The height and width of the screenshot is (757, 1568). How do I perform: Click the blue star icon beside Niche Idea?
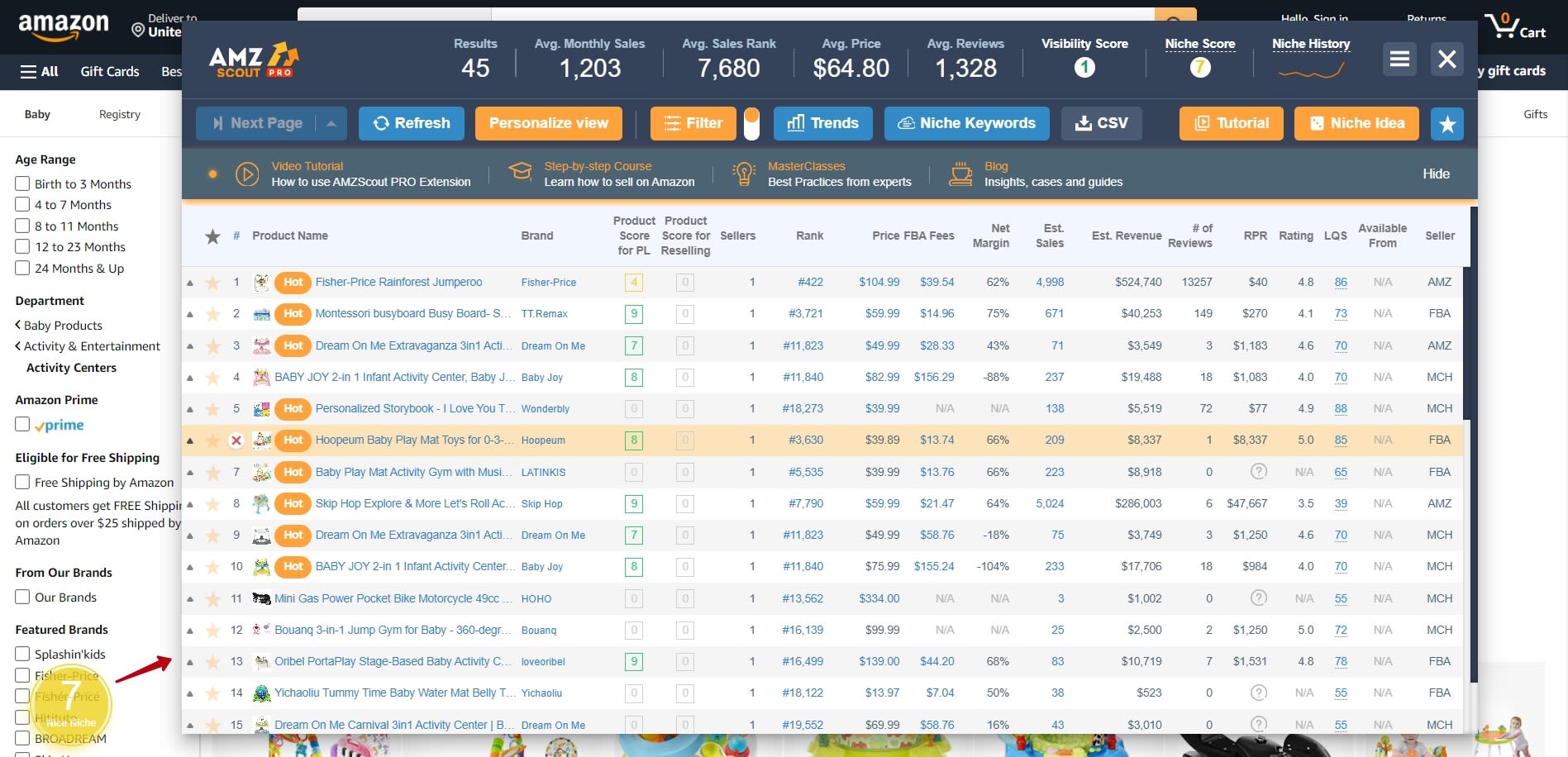point(1446,124)
